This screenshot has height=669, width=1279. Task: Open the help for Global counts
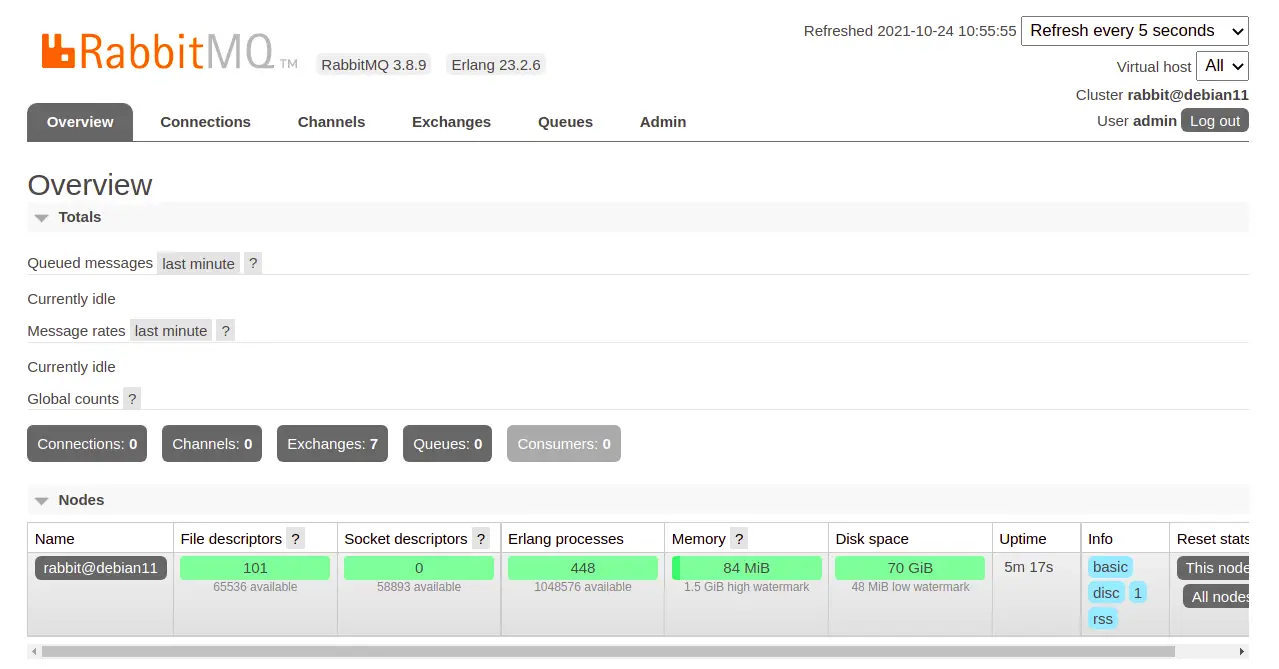[x=132, y=398]
